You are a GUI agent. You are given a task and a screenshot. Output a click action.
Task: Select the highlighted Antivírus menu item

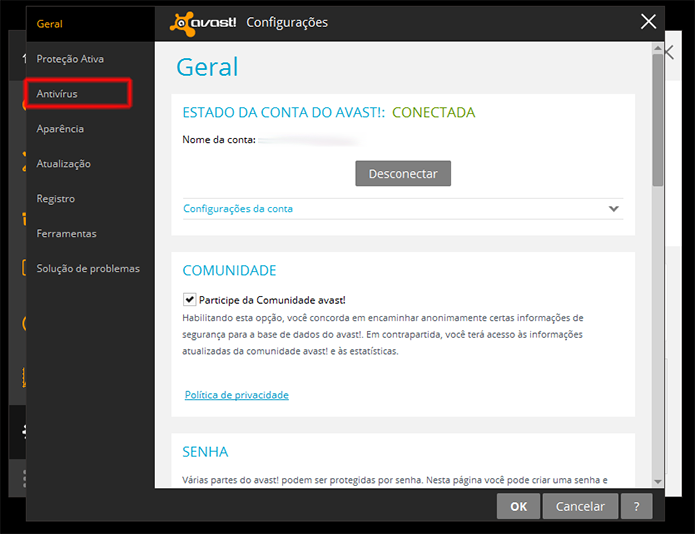coord(57,94)
